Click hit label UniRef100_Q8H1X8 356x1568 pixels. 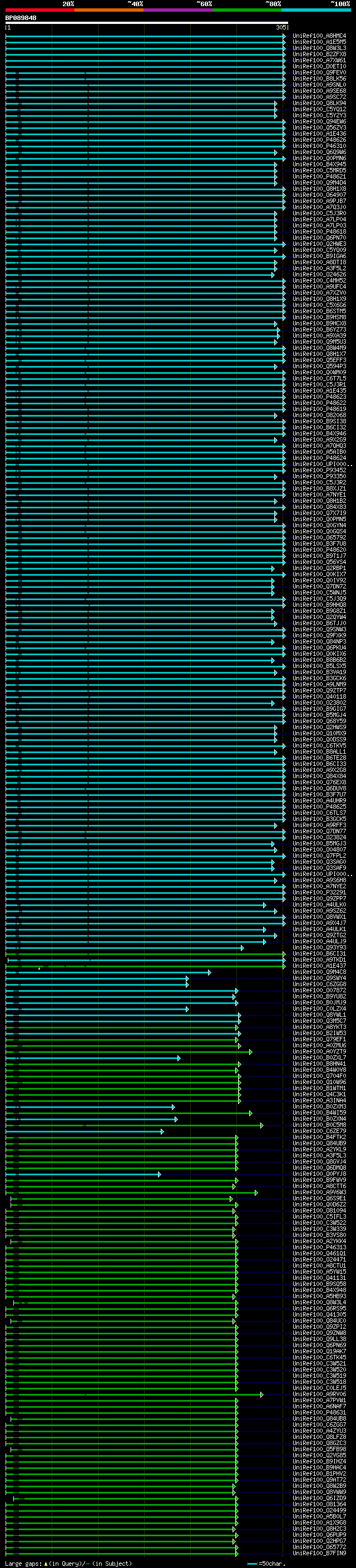coord(319,189)
